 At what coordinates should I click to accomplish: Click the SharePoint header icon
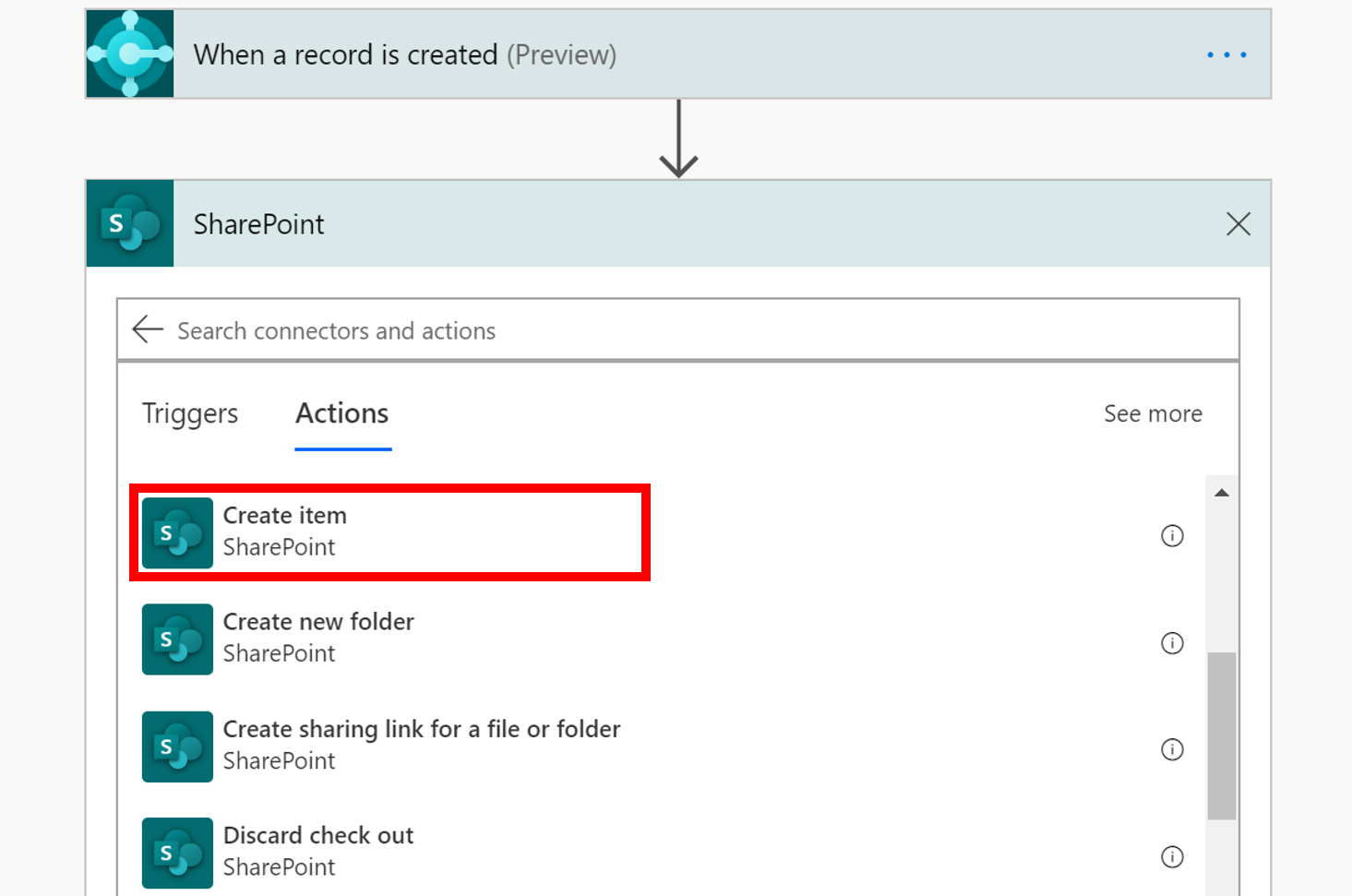130,223
